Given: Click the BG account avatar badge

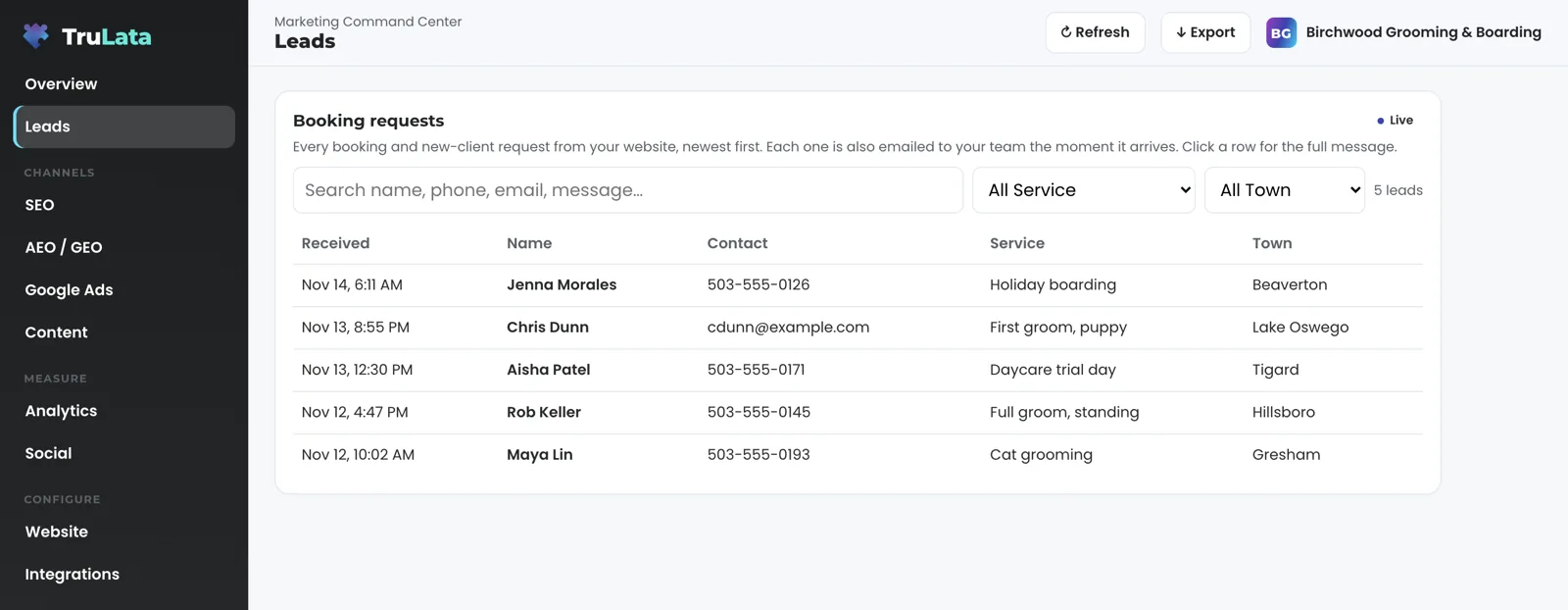Looking at the screenshot, I should click(x=1281, y=32).
